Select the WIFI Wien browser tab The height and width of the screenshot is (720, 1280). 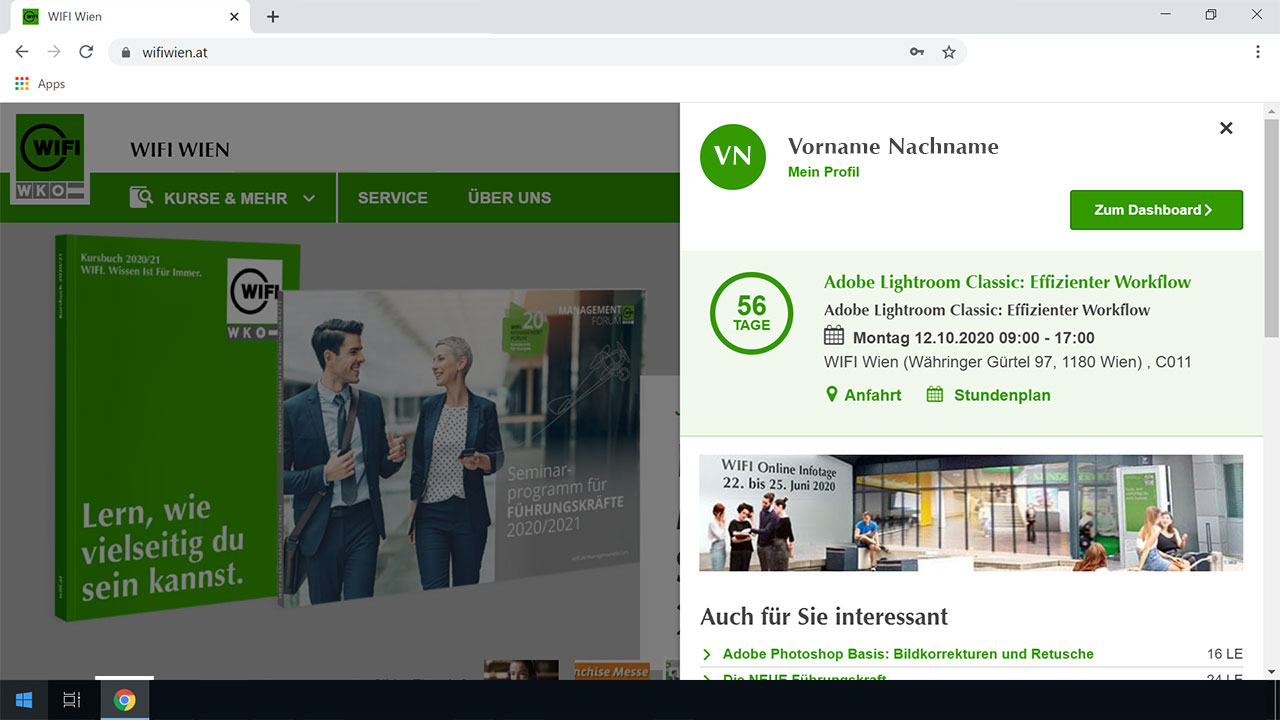[x=129, y=17]
